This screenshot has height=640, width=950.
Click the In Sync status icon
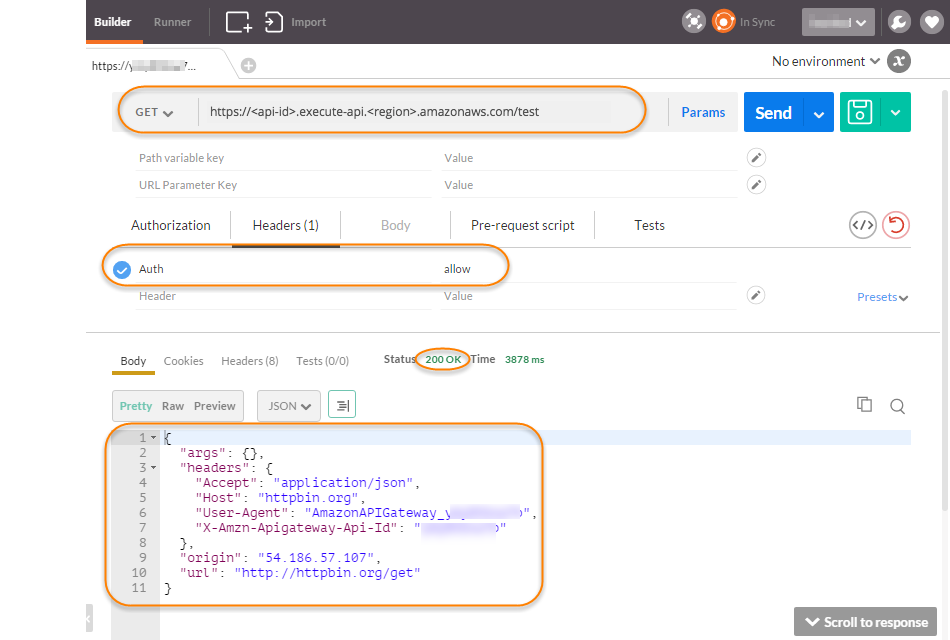(x=725, y=21)
